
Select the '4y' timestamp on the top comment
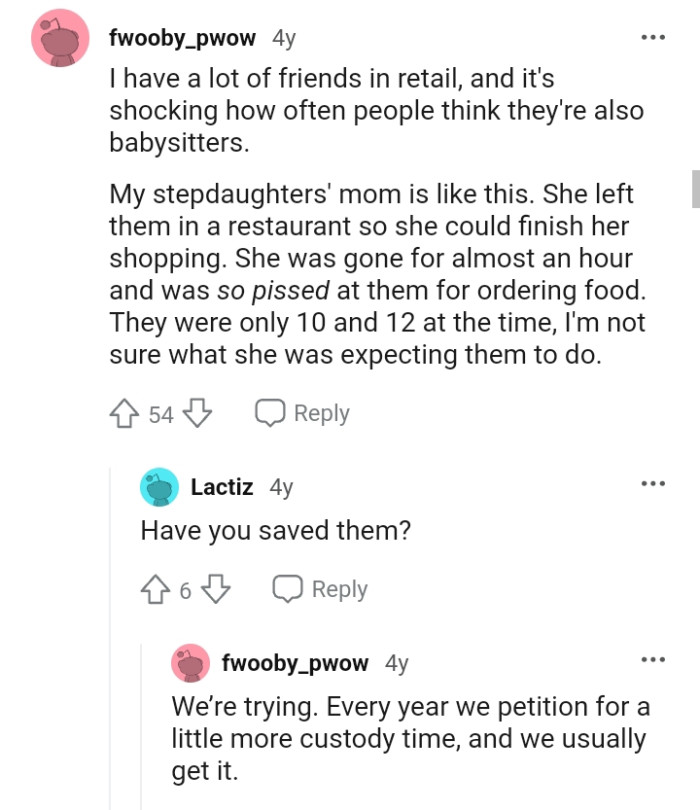pyautogui.click(x=284, y=37)
